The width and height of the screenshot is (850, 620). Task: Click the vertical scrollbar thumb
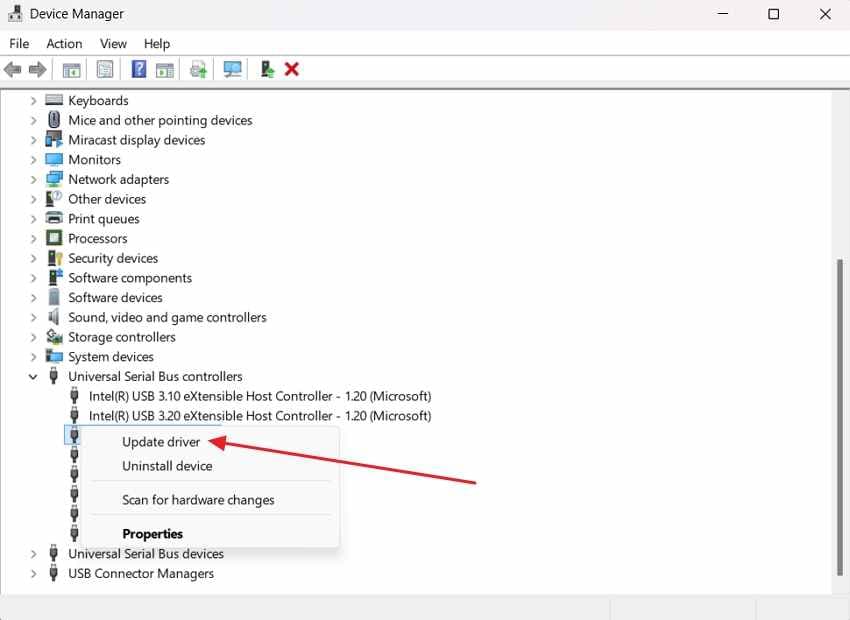[840, 417]
